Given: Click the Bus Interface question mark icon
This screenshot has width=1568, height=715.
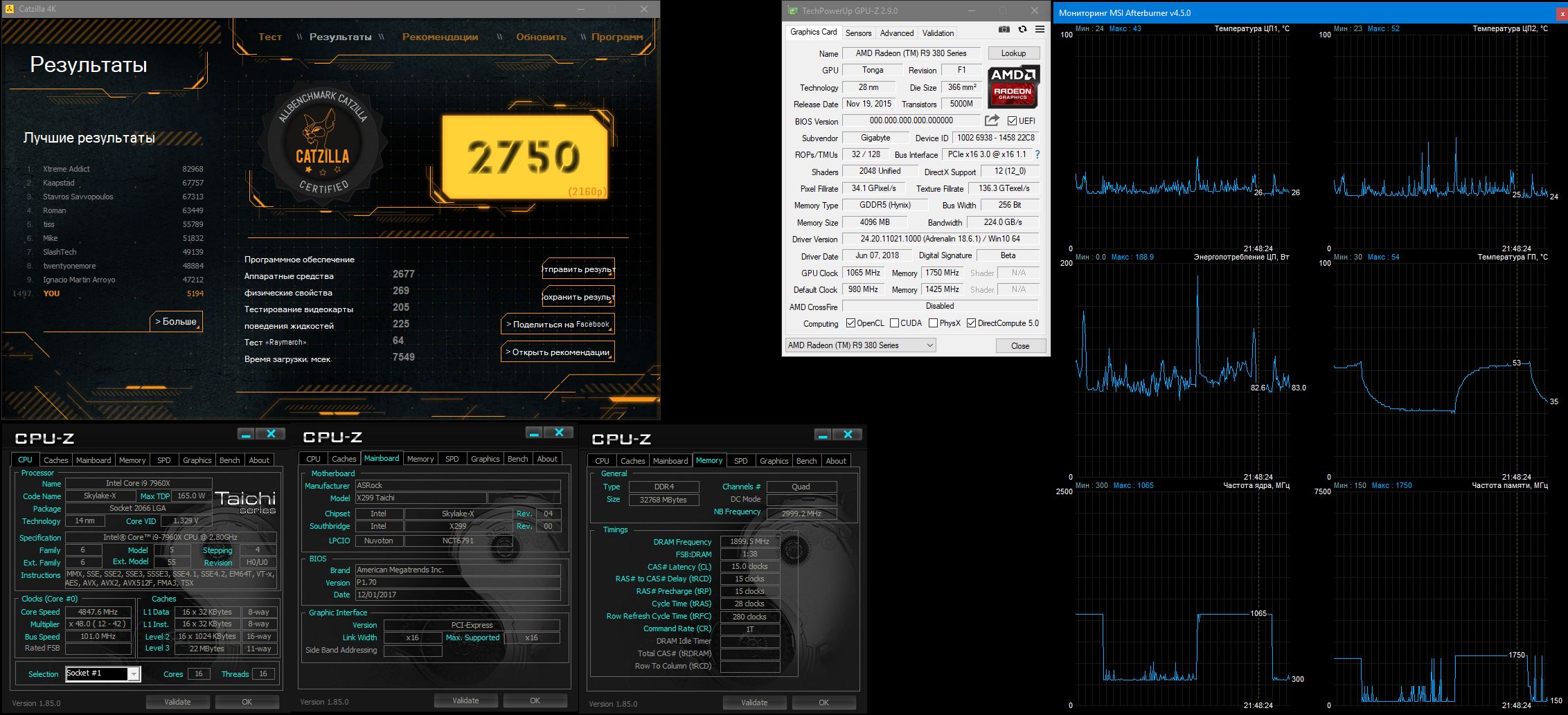Looking at the screenshot, I should (1037, 154).
